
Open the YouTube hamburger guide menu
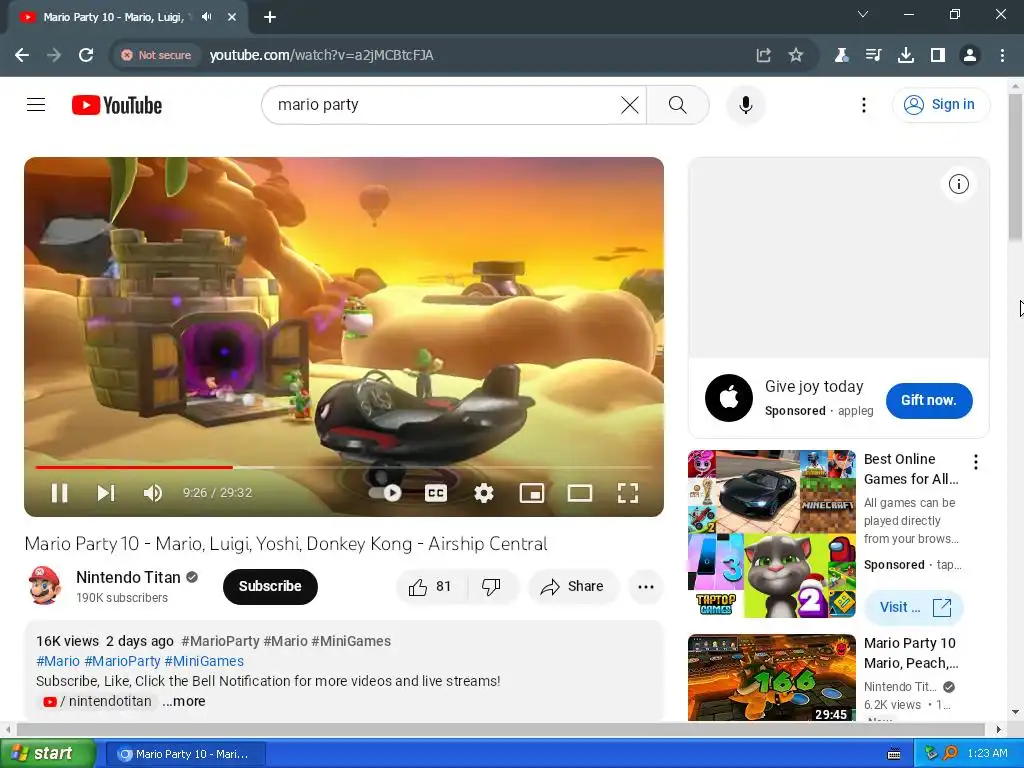click(36, 104)
